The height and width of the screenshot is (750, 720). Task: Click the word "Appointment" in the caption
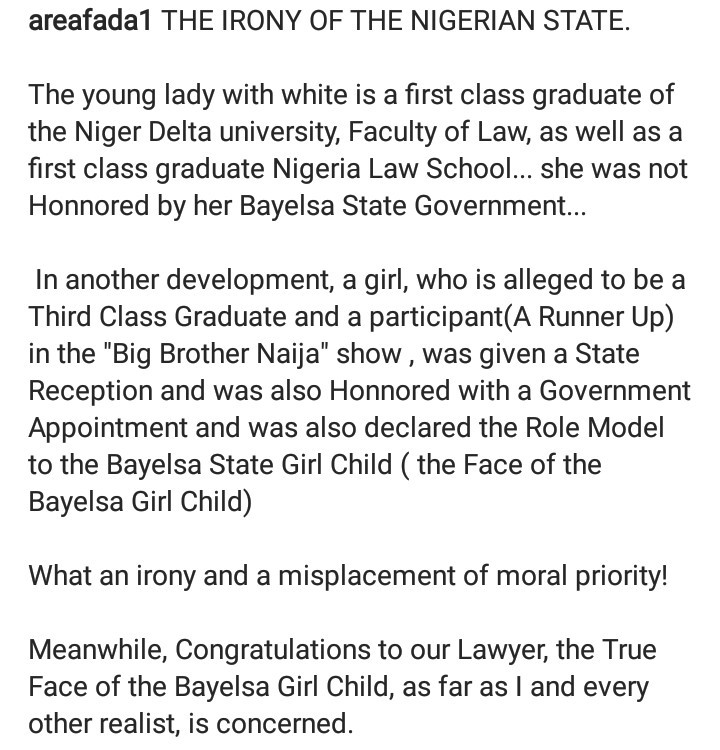coord(108,428)
